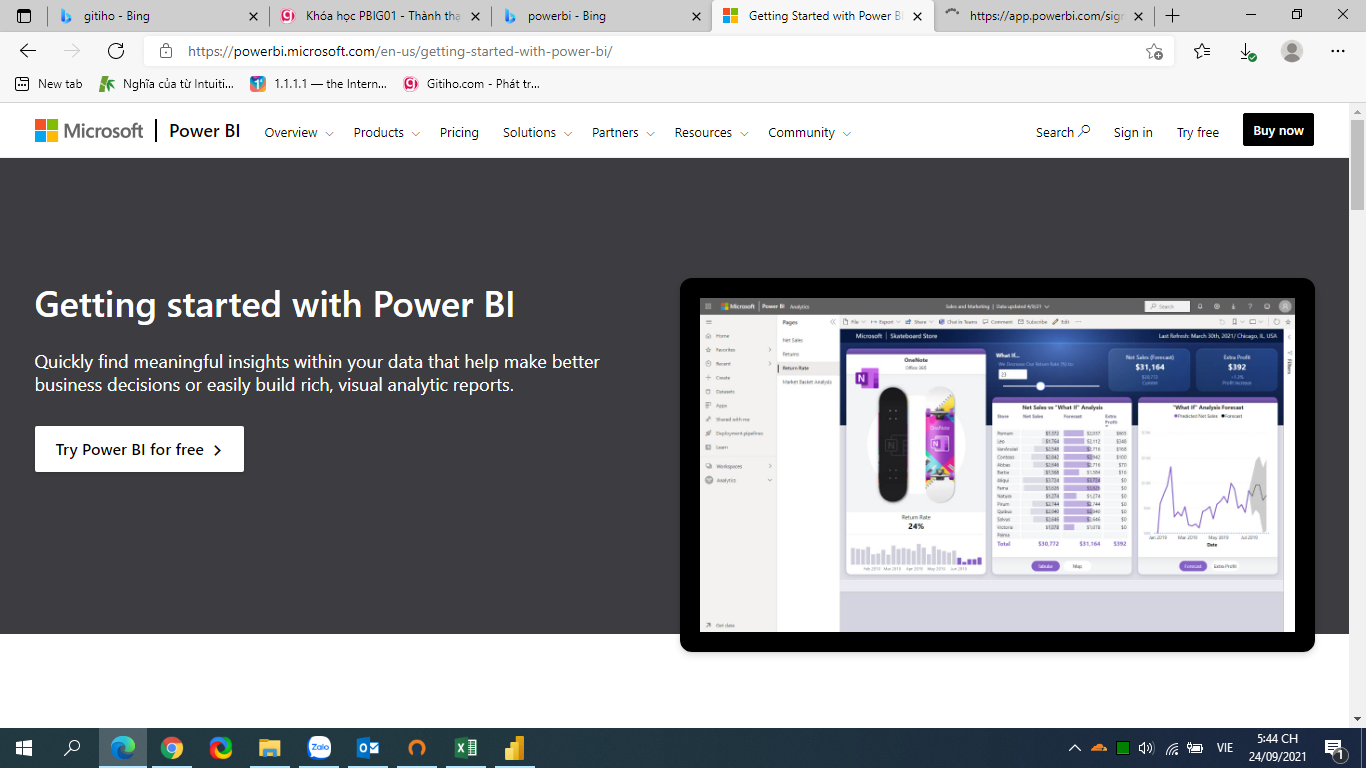Open Excel from taskbar
The image size is (1366, 768).
tap(466, 748)
